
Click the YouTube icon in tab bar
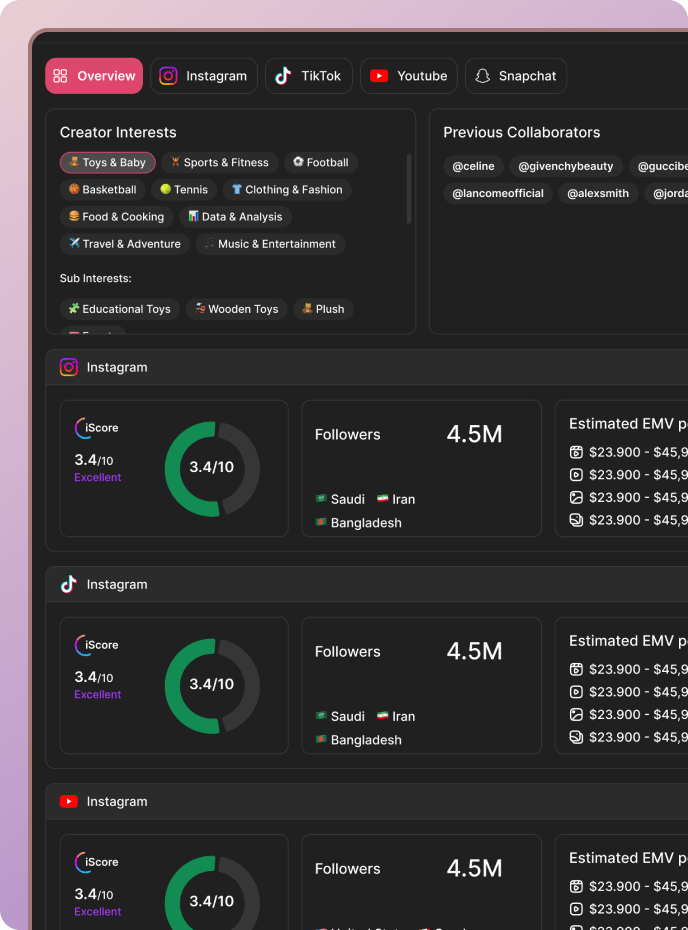(x=379, y=76)
